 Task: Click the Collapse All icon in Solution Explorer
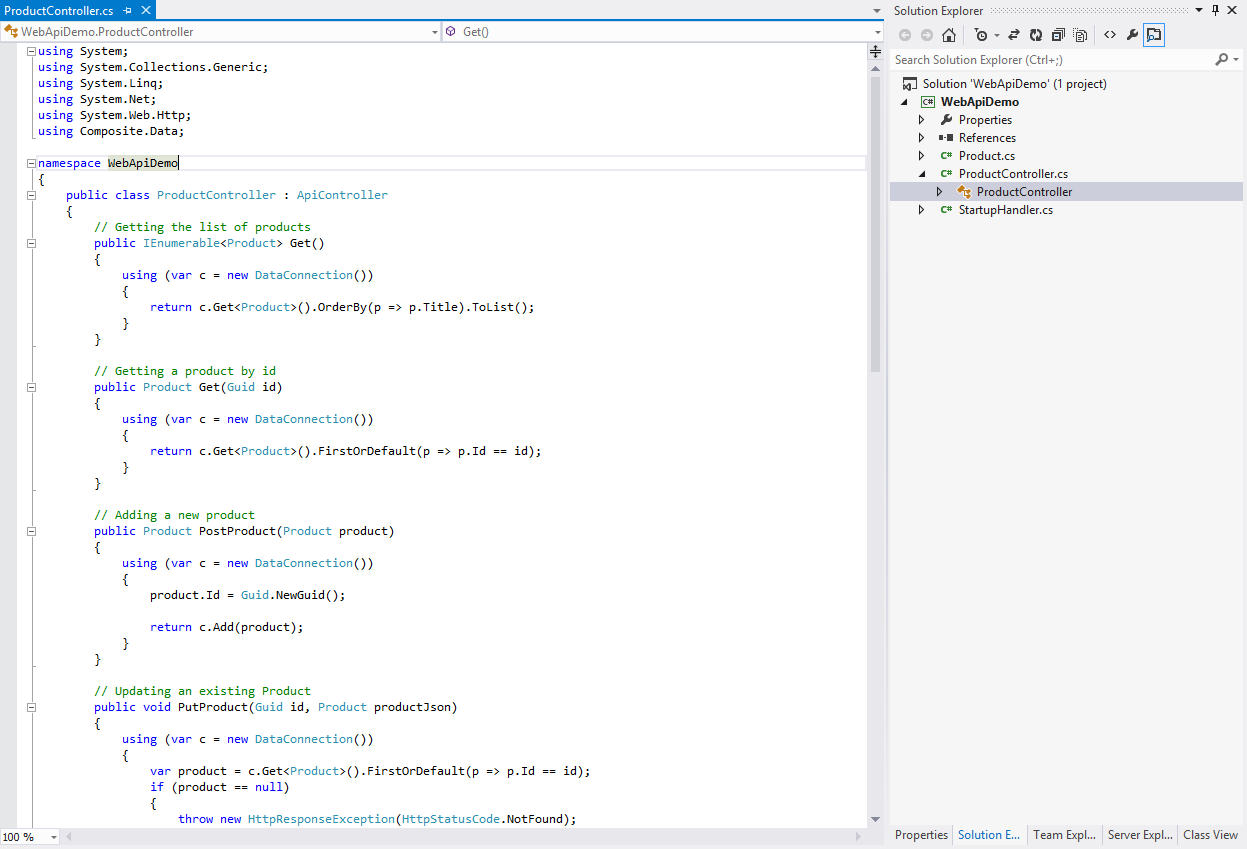1058,35
